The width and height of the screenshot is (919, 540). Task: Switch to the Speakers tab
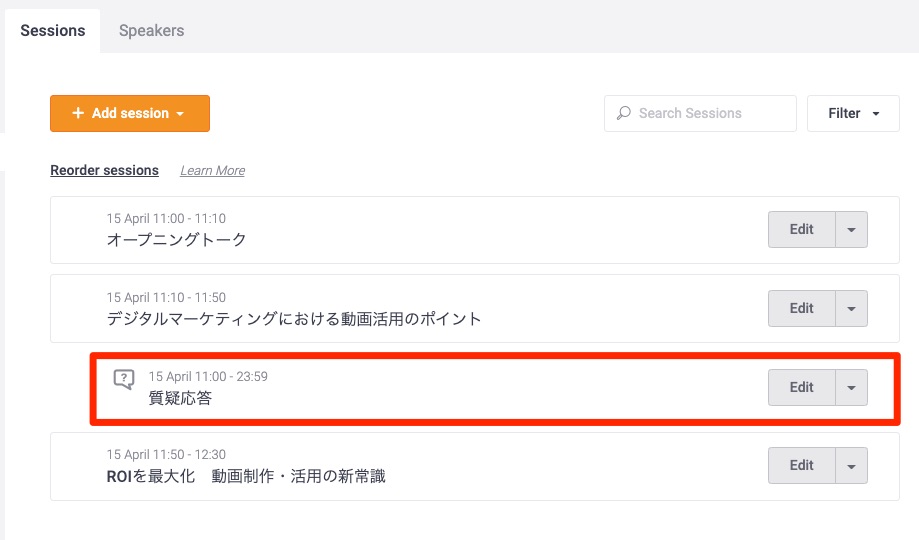[151, 30]
